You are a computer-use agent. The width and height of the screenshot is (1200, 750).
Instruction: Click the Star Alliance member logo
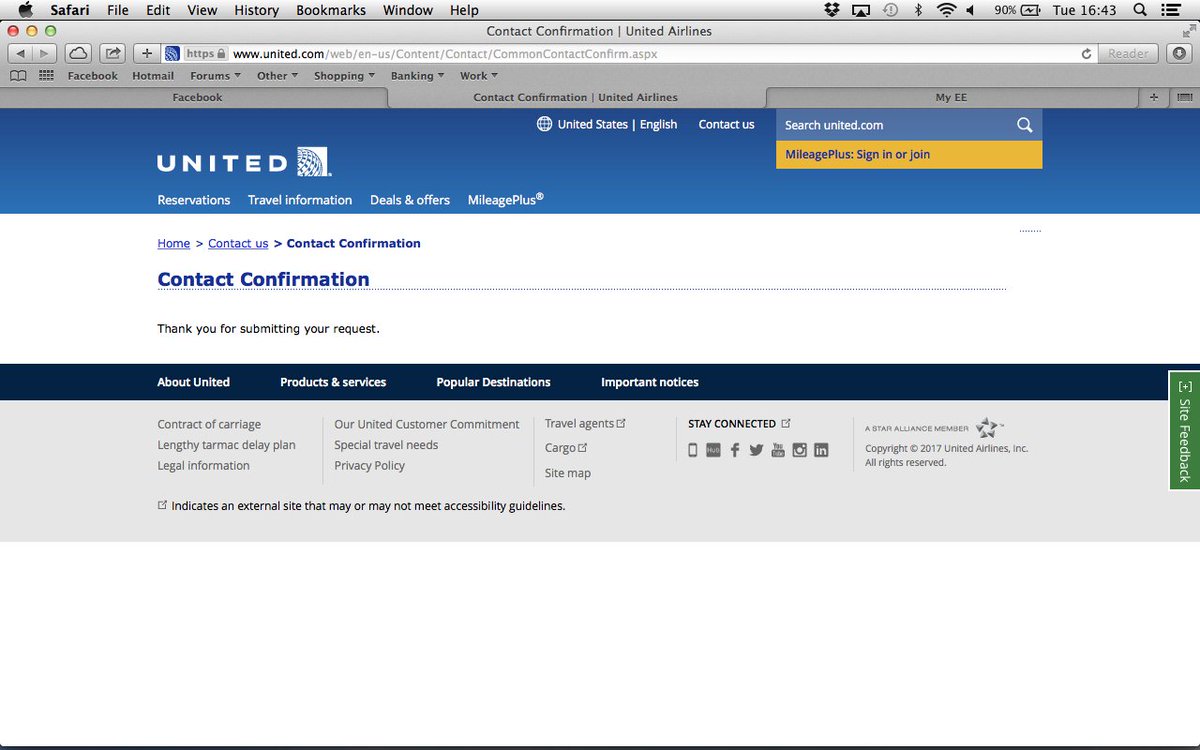934,428
